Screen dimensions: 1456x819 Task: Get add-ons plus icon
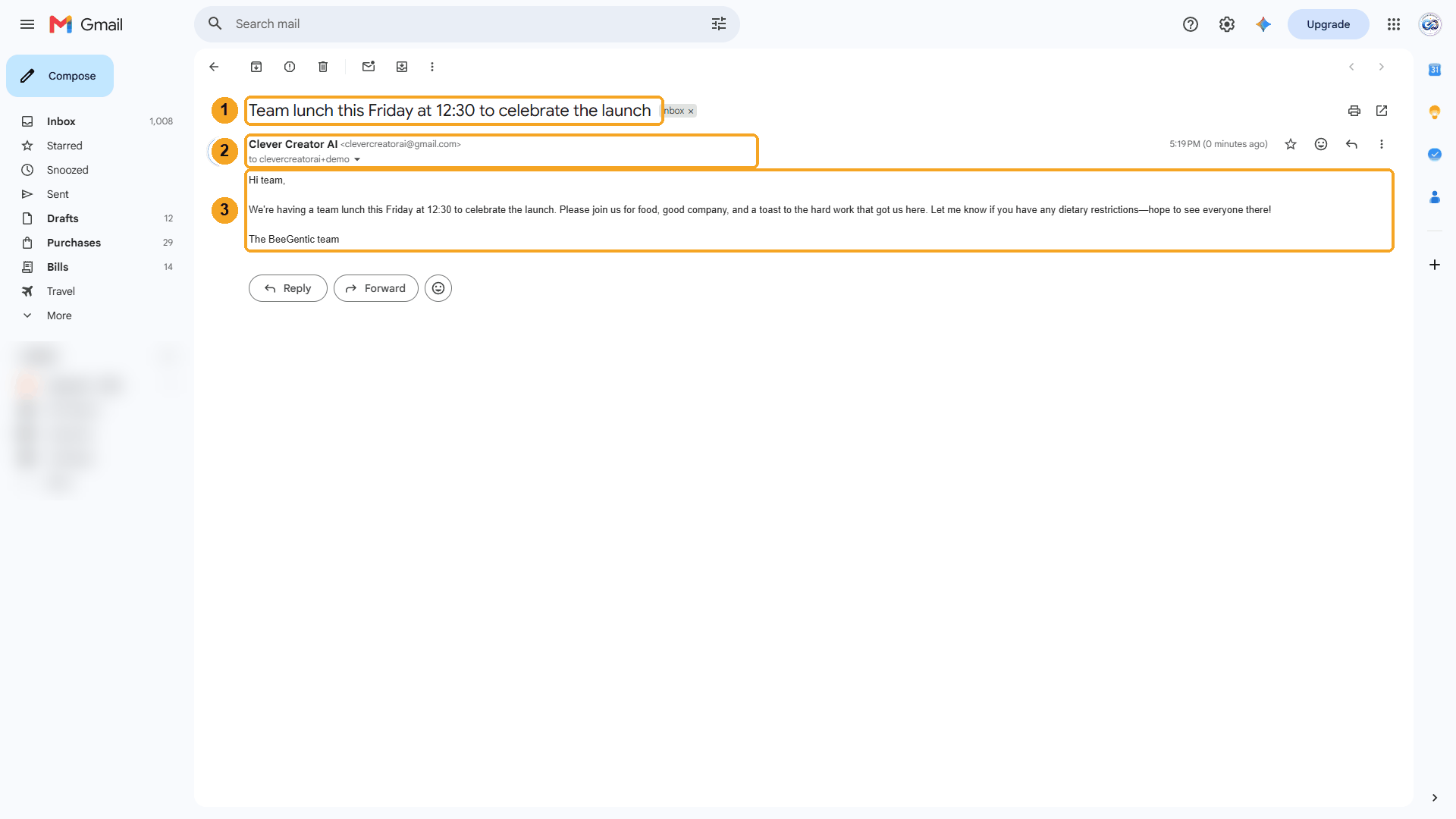coord(1435,265)
